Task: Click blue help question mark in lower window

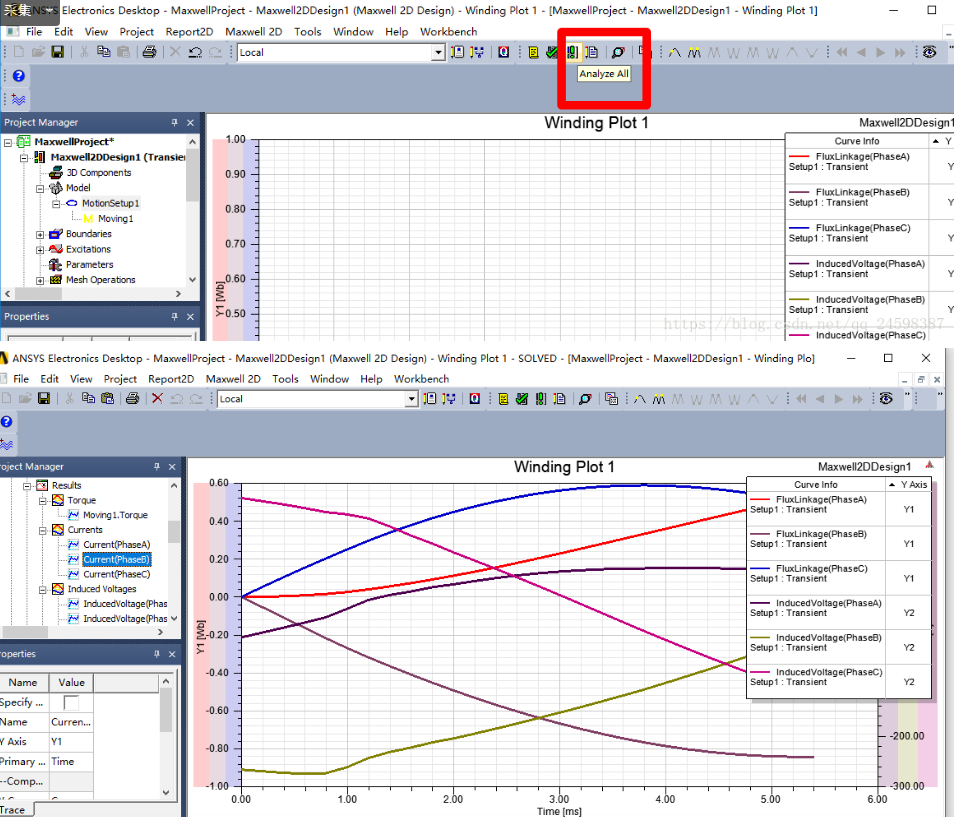Action: coord(6,422)
